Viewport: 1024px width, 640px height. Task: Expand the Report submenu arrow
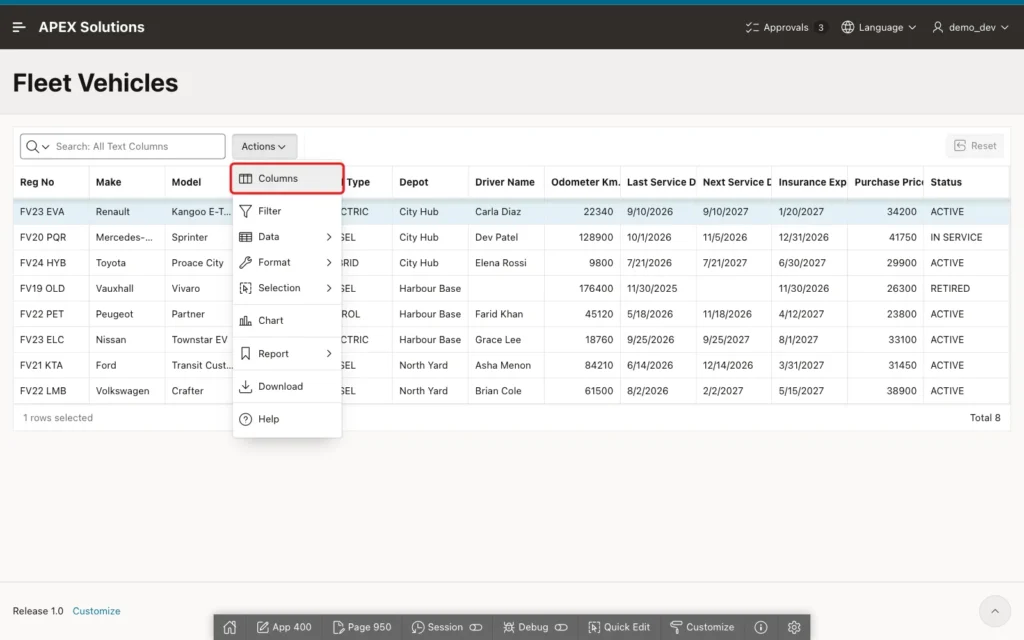click(x=328, y=353)
